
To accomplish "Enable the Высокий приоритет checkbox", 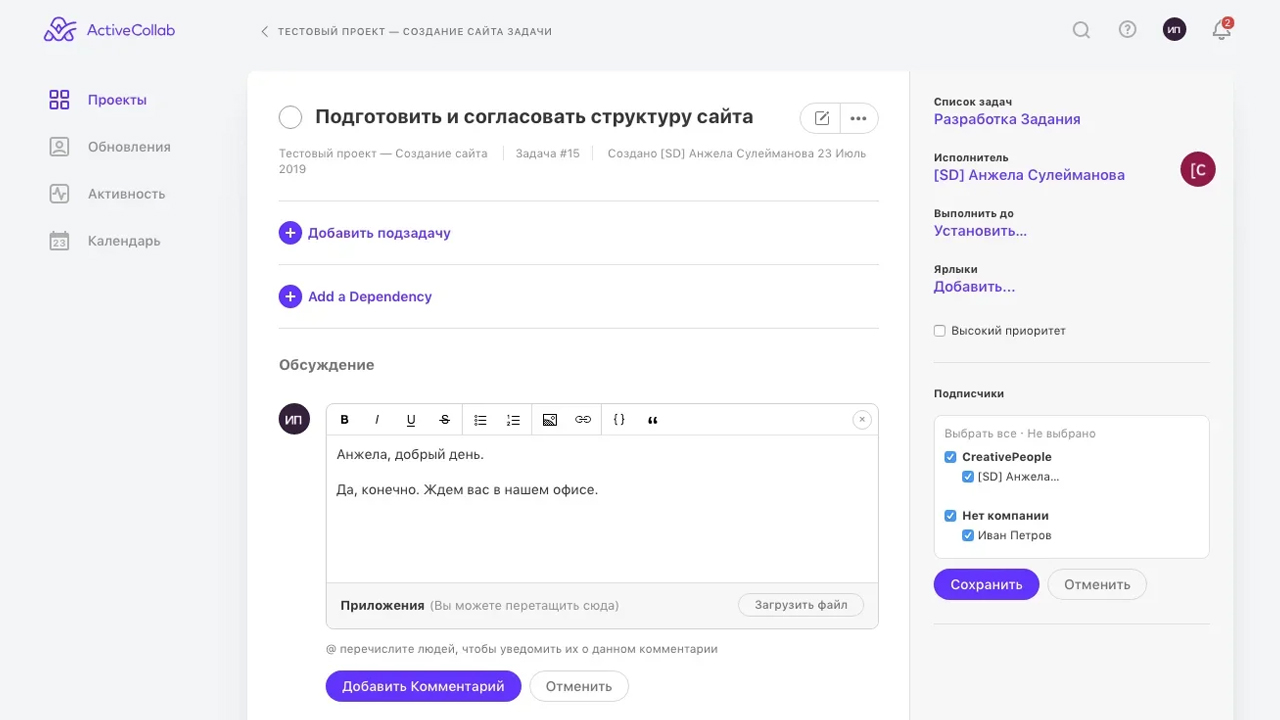I will pyautogui.click(x=940, y=331).
